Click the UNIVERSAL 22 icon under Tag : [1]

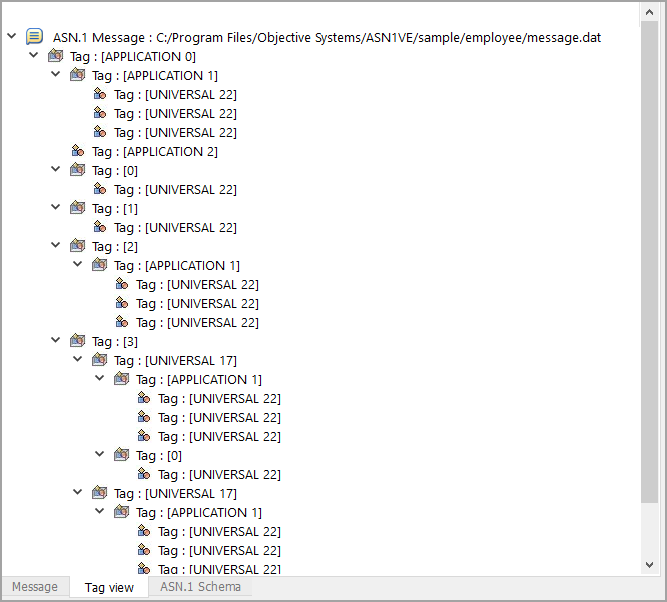coord(100,227)
